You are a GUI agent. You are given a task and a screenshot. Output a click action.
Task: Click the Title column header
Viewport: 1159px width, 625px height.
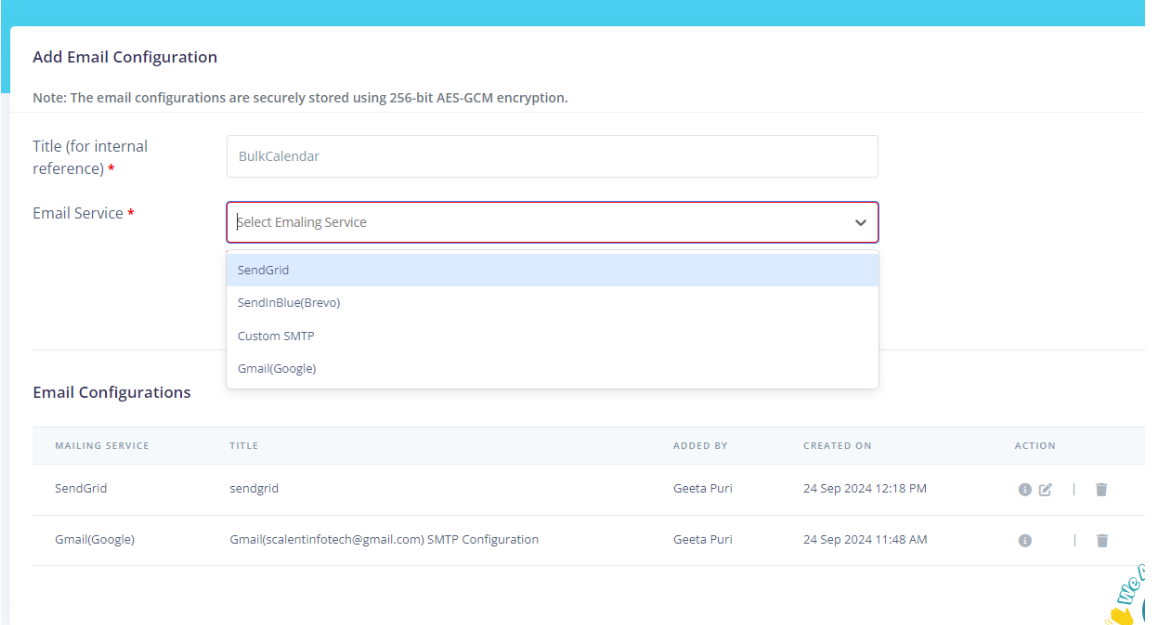(x=244, y=445)
